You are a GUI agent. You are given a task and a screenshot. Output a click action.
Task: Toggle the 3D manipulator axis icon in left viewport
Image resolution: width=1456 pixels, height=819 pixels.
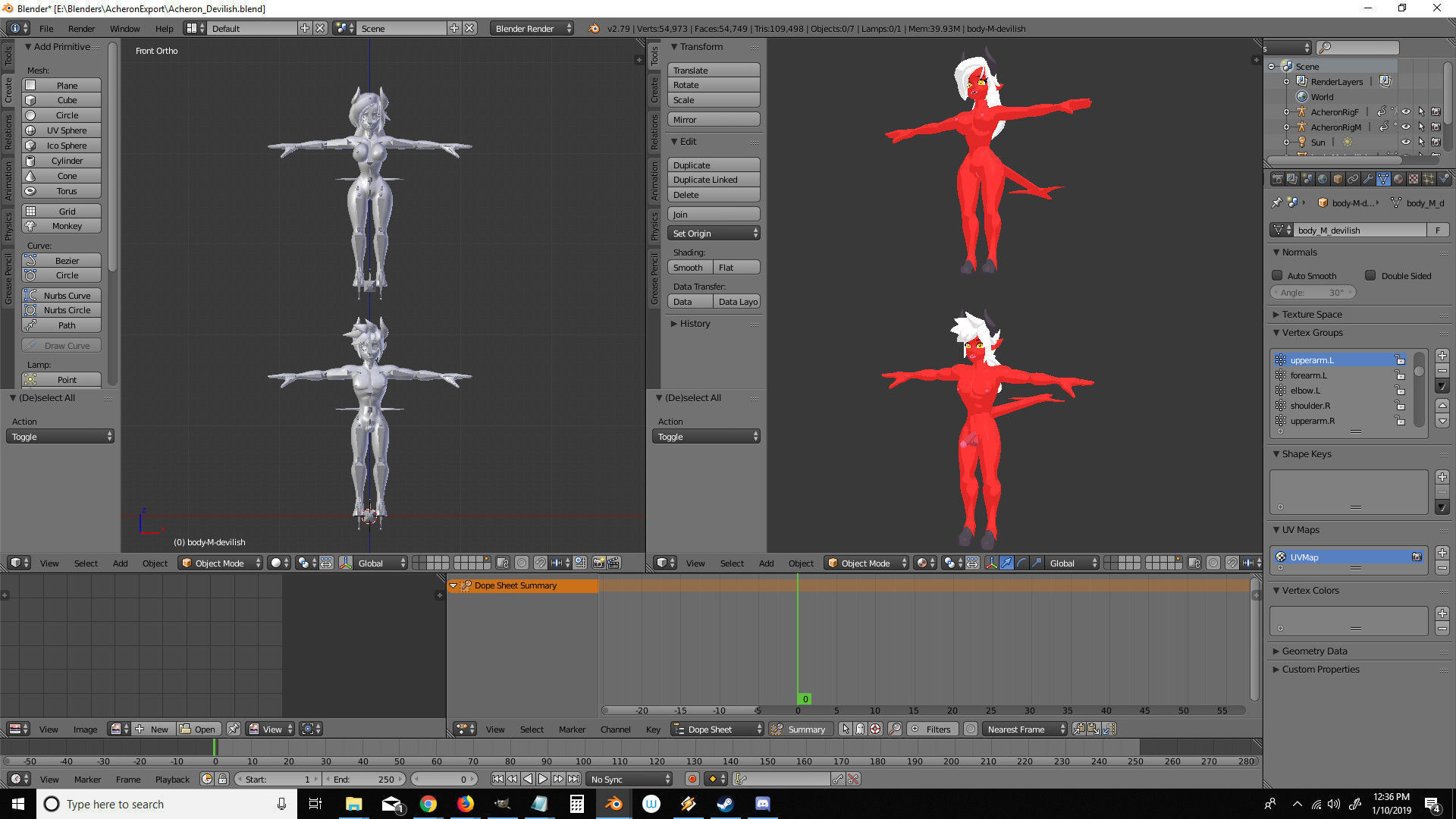pyautogui.click(x=346, y=563)
